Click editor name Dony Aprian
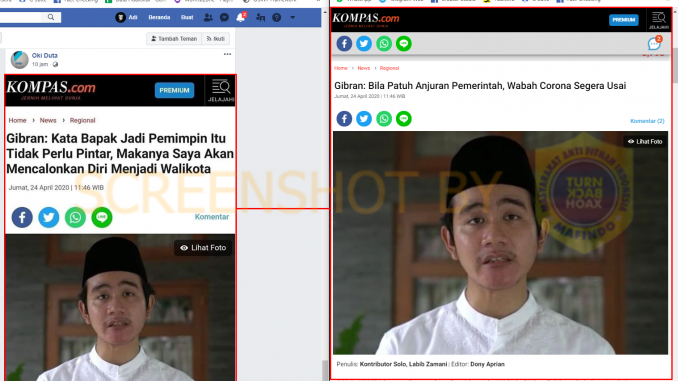This screenshot has width=678, height=381. [x=487, y=364]
